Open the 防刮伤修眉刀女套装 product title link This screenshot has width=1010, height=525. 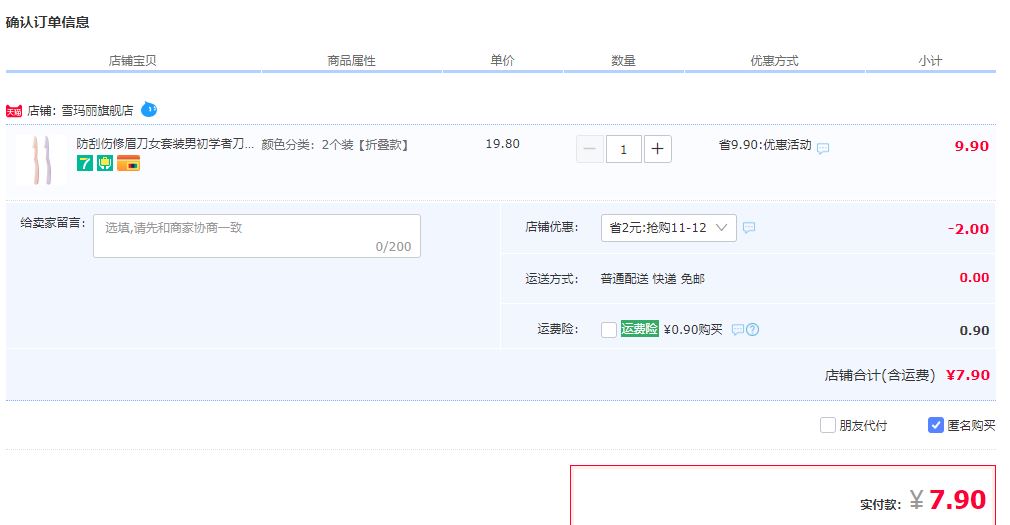tap(165, 144)
